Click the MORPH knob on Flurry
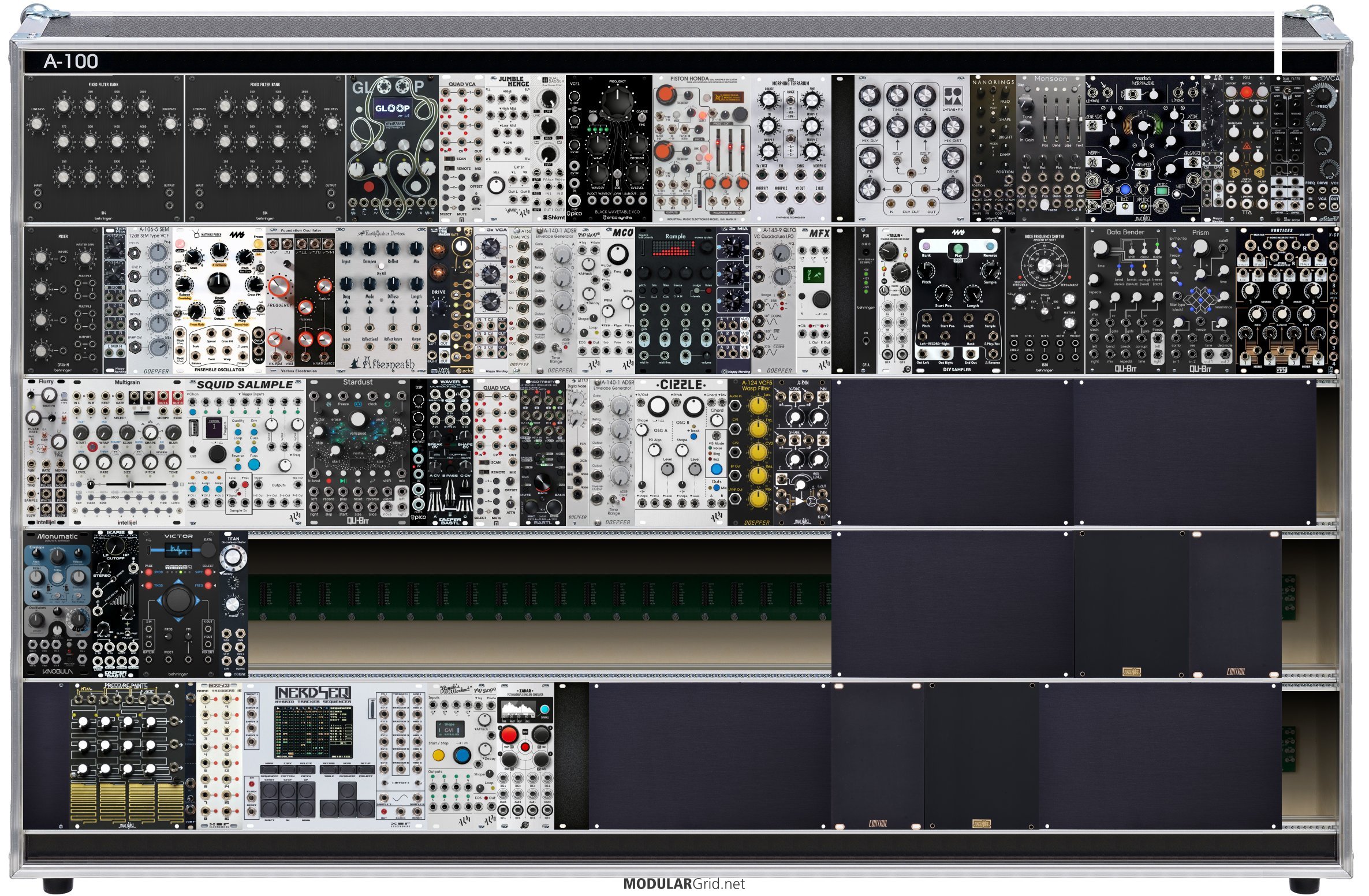The width and height of the screenshot is (1369, 896). [x=49, y=395]
